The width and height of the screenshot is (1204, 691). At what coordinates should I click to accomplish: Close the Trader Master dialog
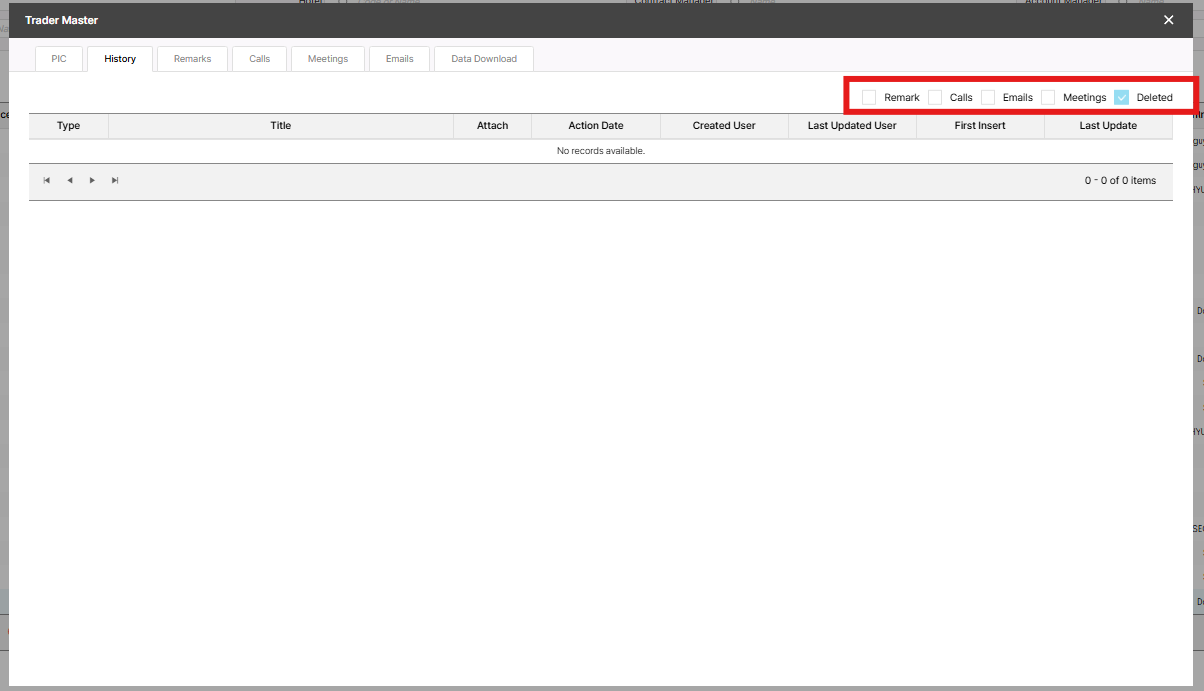pyautogui.click(x=1168, y=20)
